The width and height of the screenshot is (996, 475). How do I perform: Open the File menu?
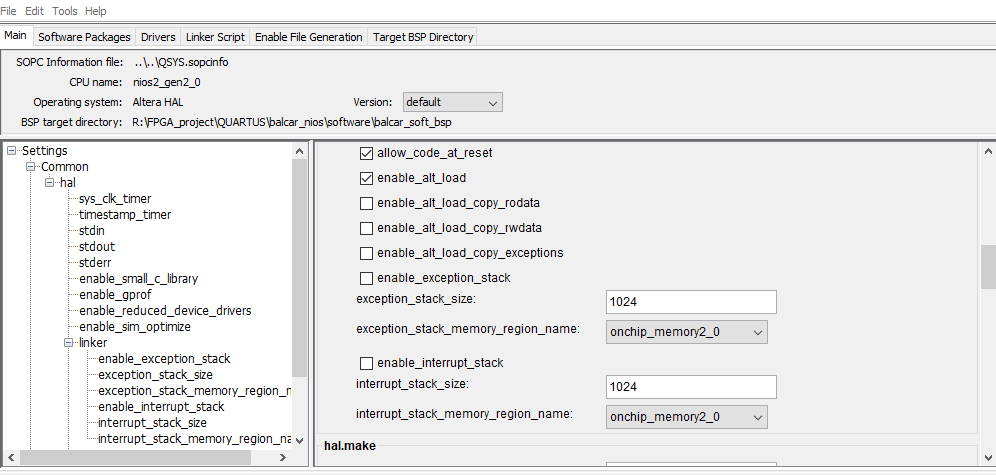click(8, 10)
